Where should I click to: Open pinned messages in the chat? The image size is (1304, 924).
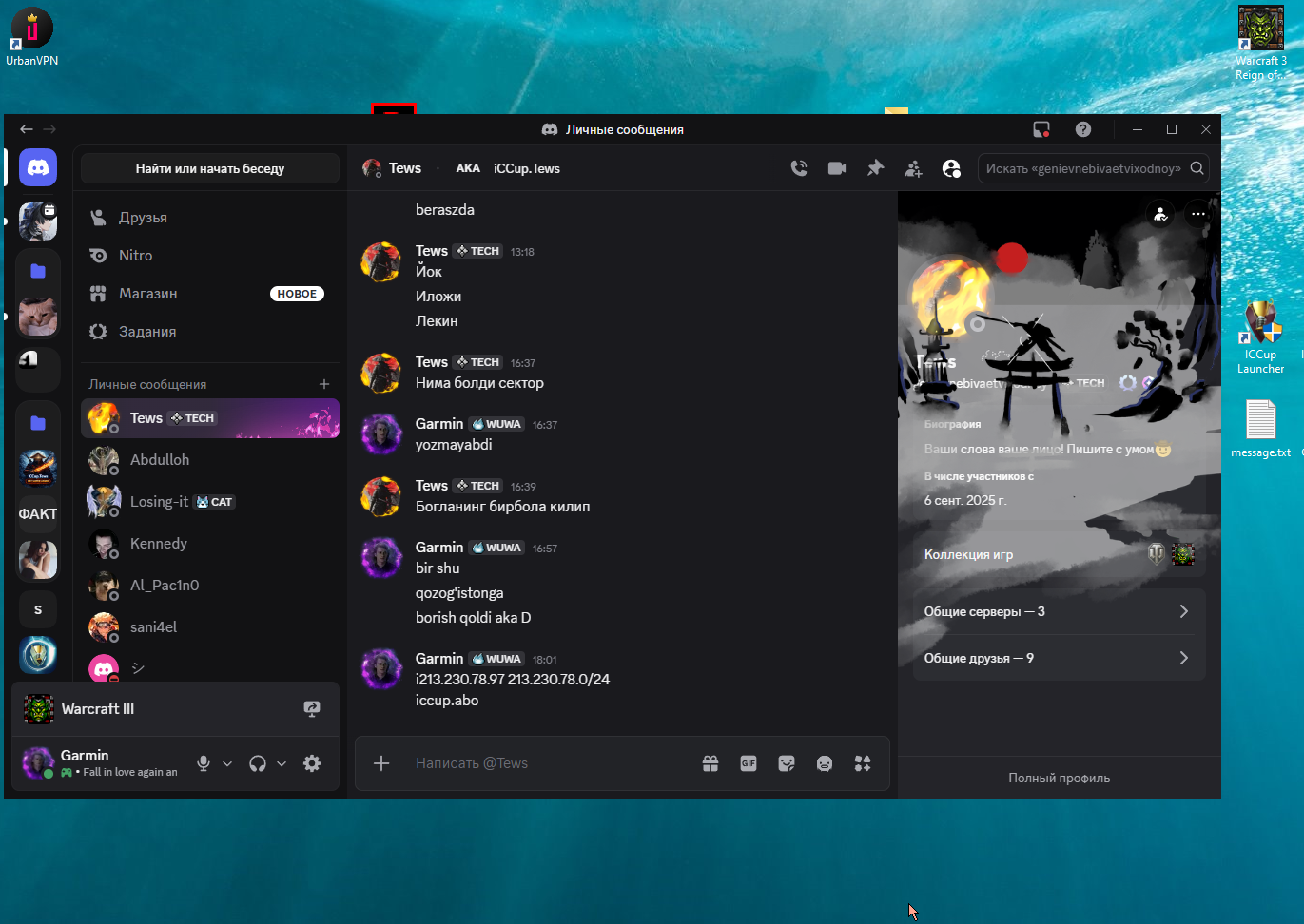[x=875, y=168]
